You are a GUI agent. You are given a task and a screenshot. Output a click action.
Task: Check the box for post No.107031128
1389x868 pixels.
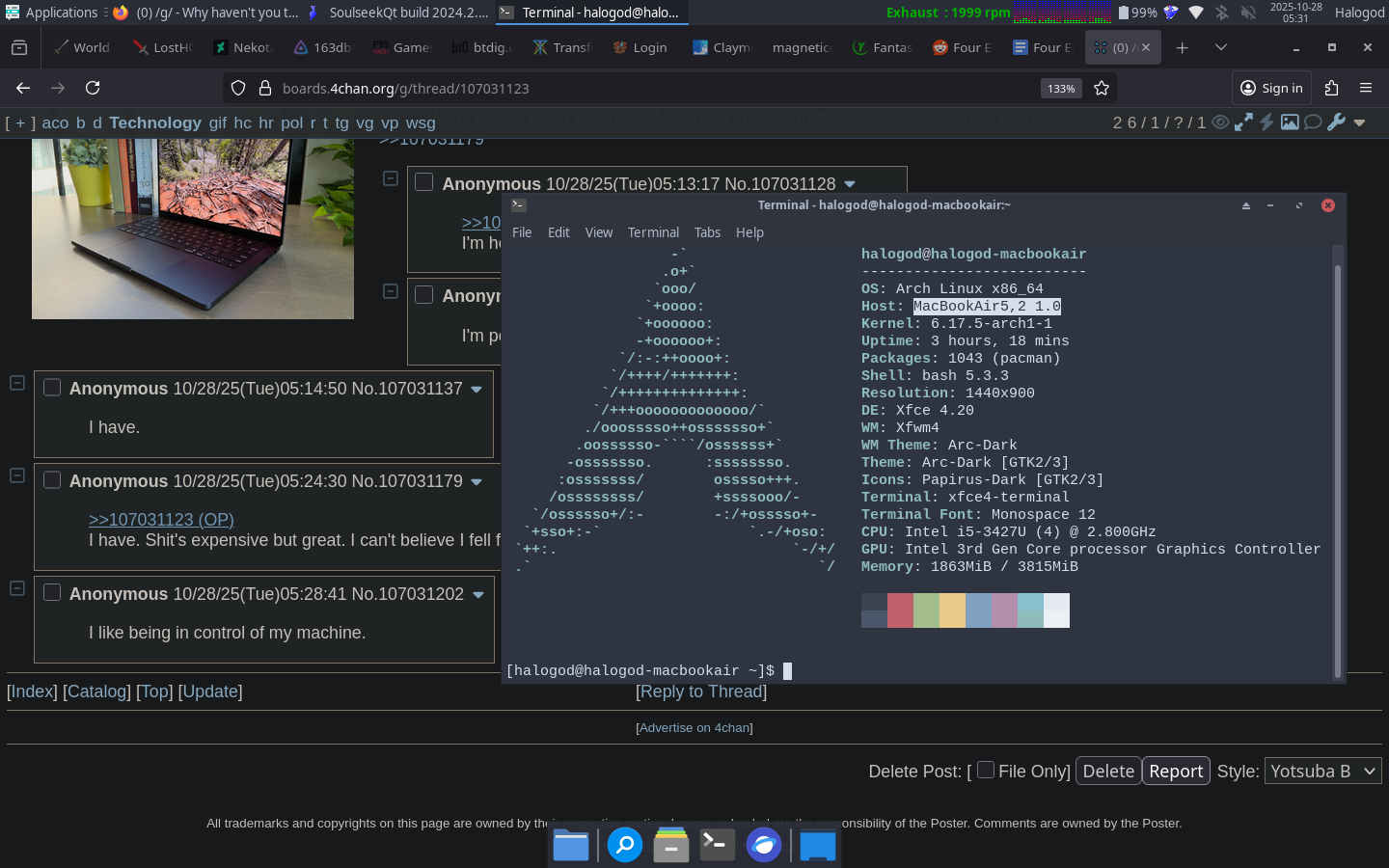coord(423,182)
